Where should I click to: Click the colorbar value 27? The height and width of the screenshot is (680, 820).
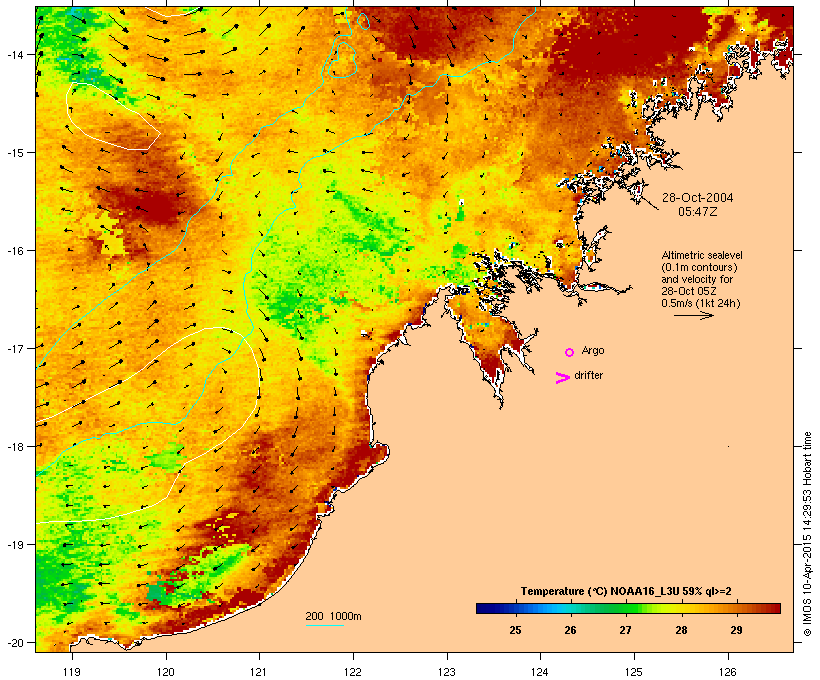click(x=625, y=630)
